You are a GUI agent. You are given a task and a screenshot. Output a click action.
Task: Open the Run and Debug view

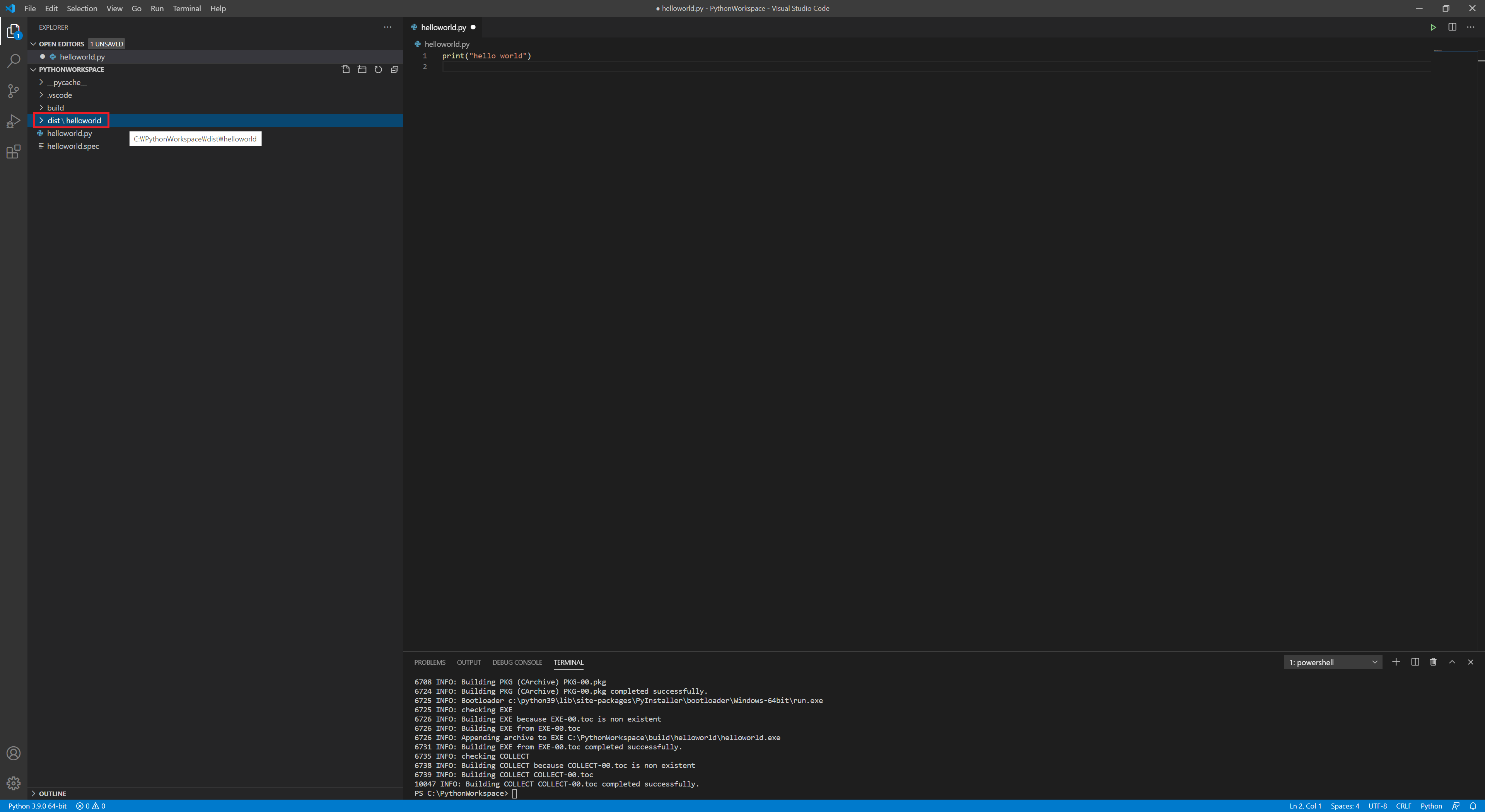[13, 122]
